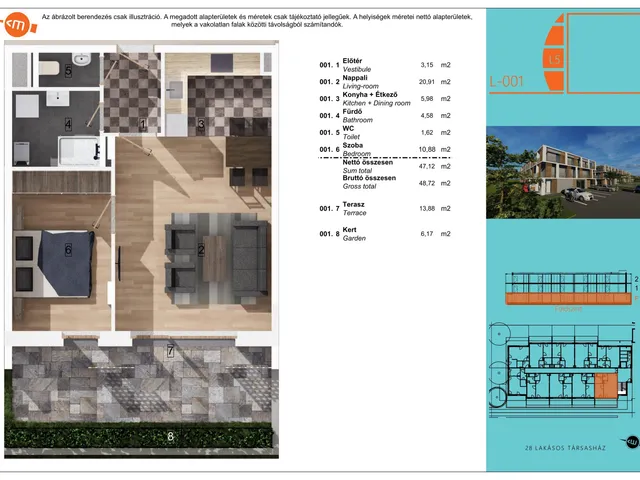Viewport: 640px width, 480px height.
Task: Click the '47,12' net total value
Action: pos(427,166)
